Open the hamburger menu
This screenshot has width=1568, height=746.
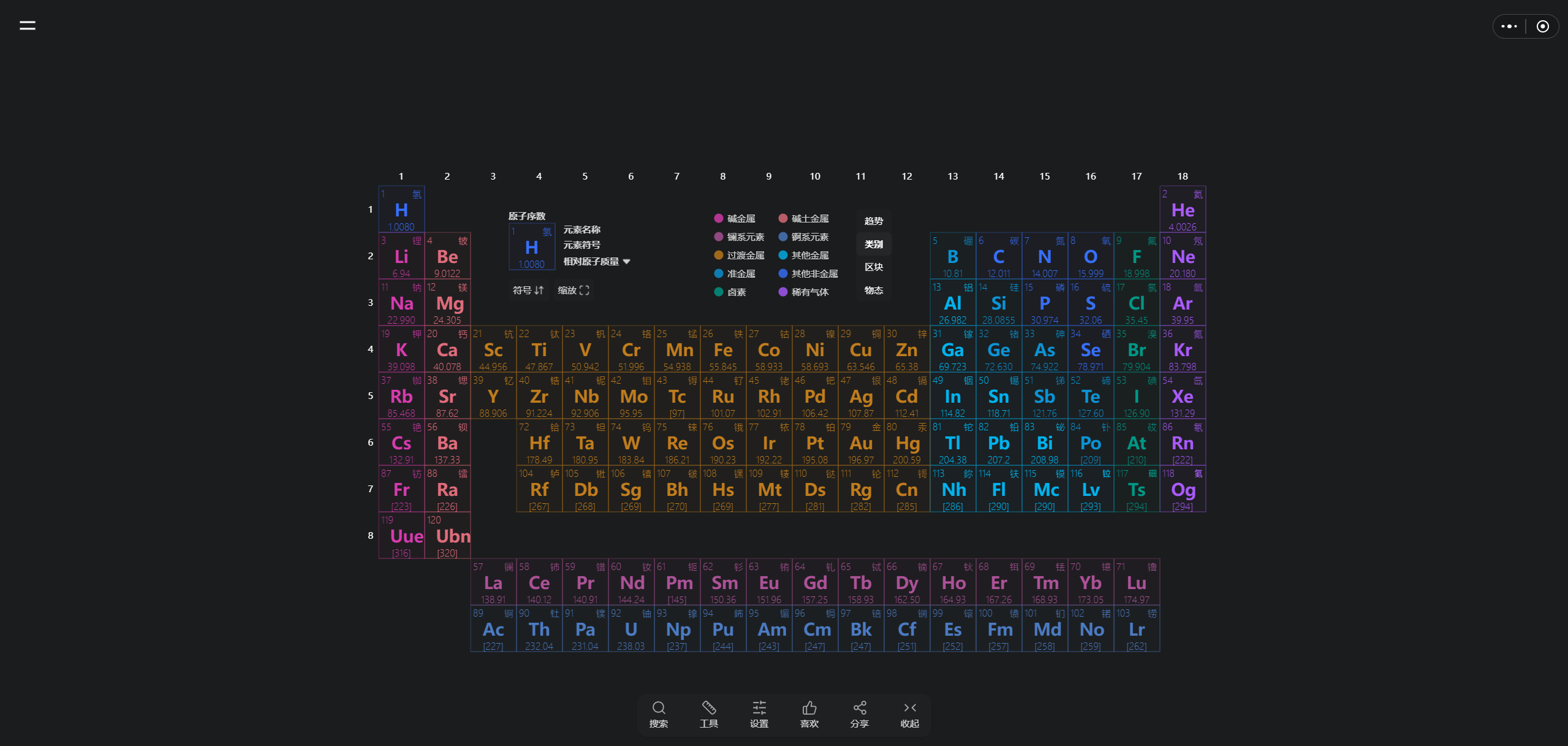28,25
